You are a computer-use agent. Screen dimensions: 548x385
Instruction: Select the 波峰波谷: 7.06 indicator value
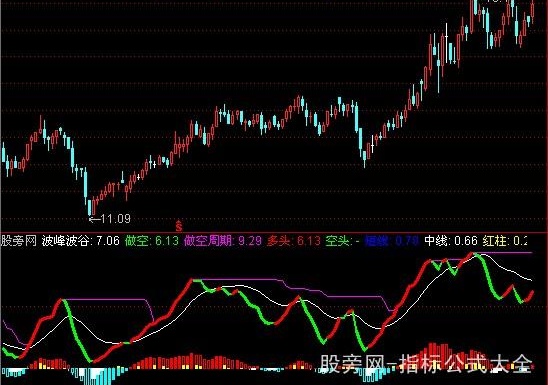click(x=81, y=241)
